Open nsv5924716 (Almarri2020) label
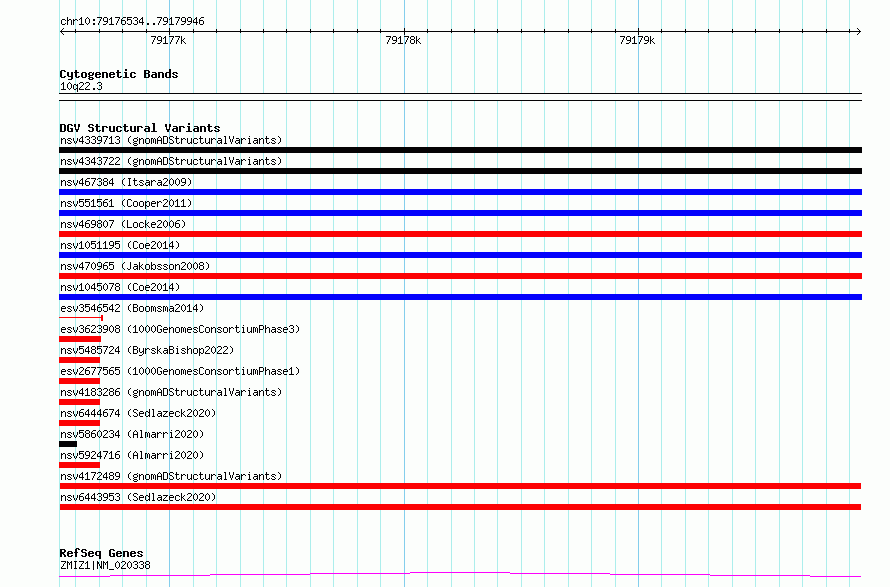The height and width of the screenshot is (587, 890). coord(132,455)
